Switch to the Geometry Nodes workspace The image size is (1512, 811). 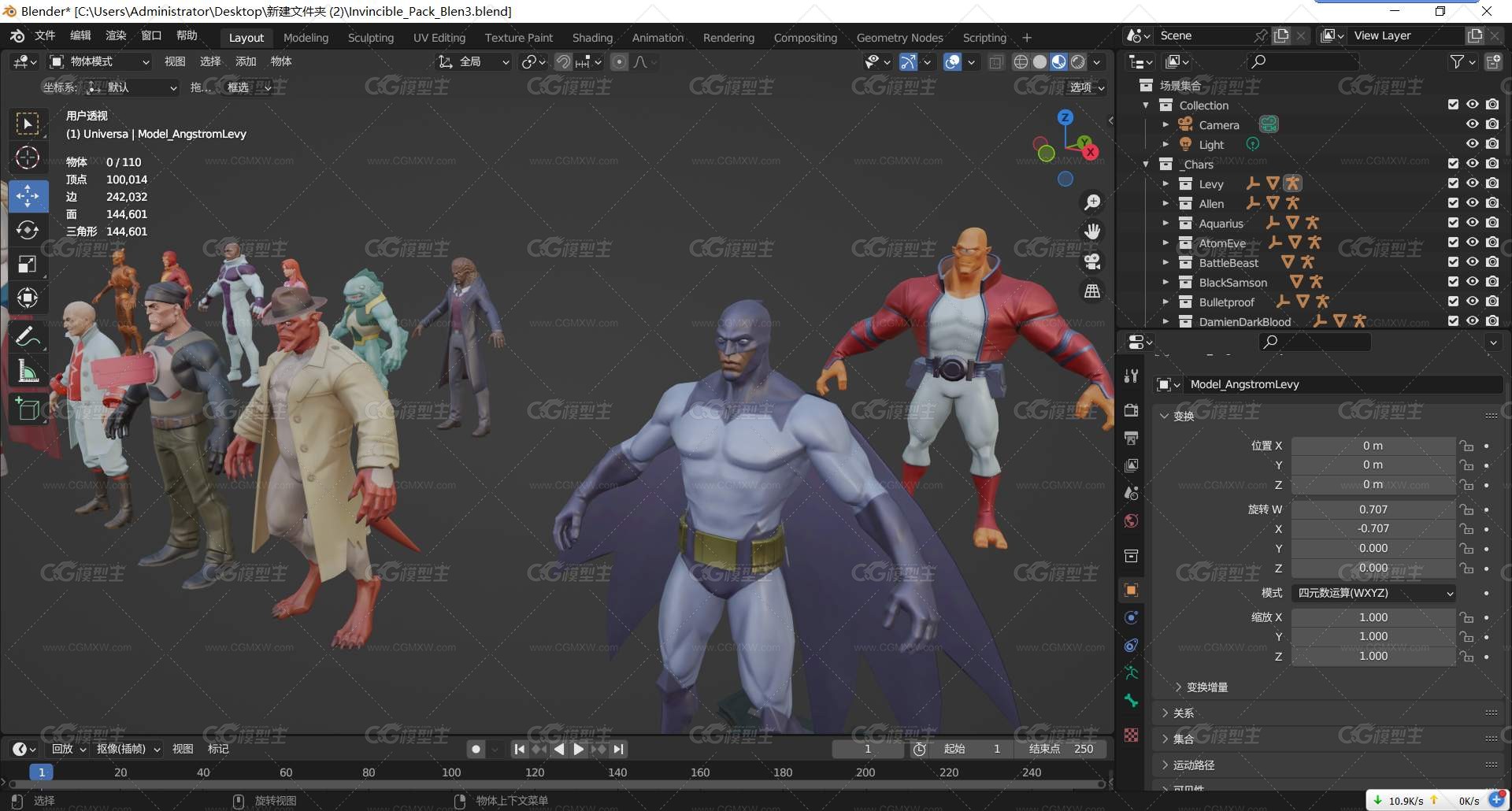pyautogui.click(x=899, y=38)
